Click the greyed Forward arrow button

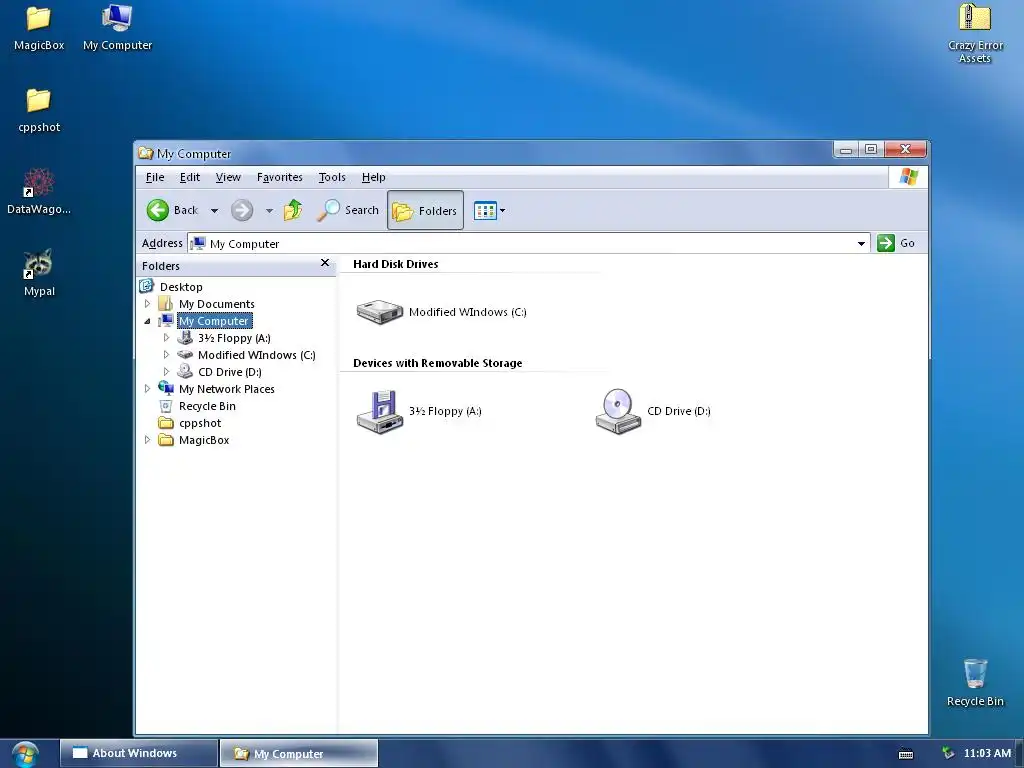tap(242, 210)
